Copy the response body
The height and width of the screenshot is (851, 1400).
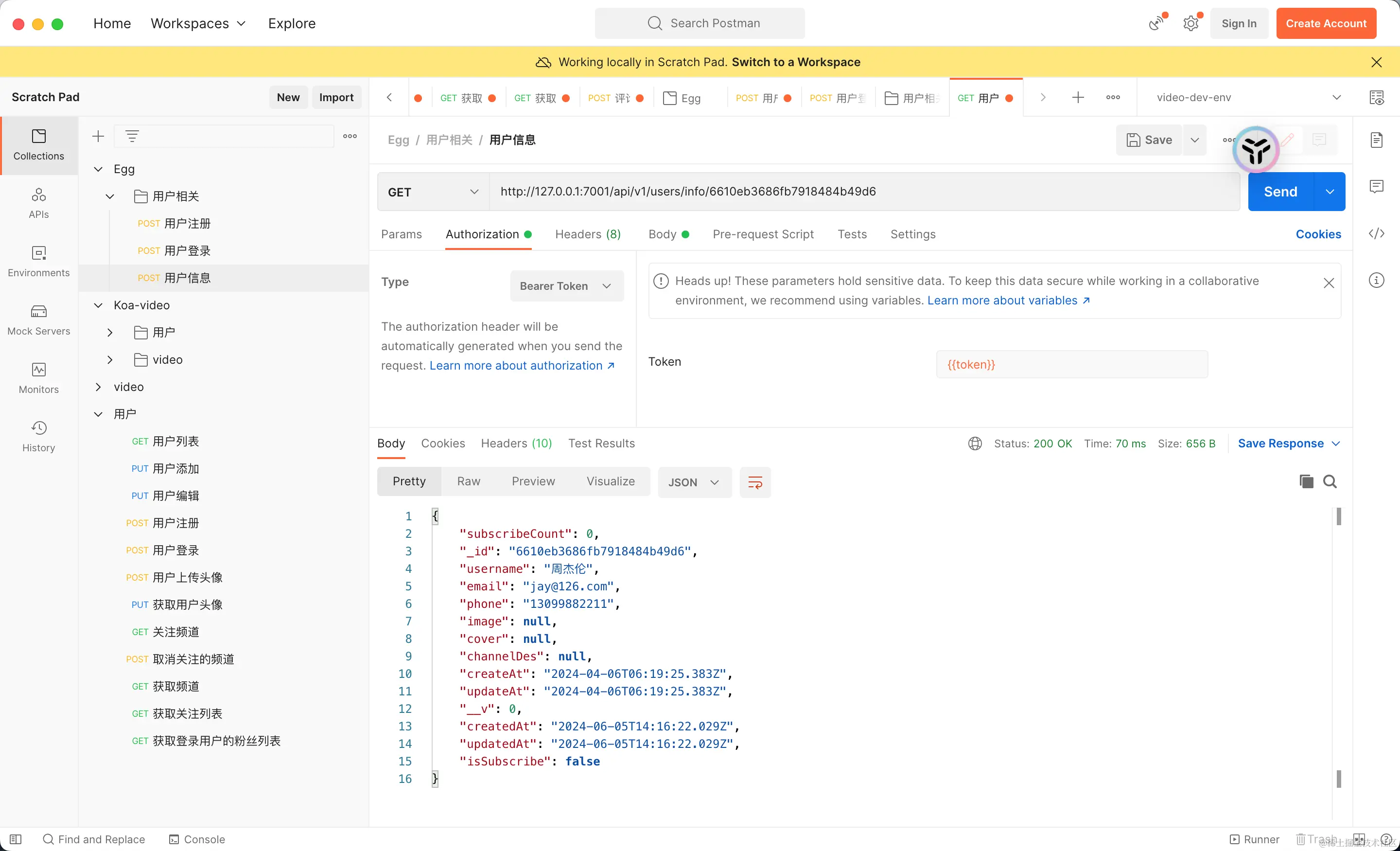1306,481
